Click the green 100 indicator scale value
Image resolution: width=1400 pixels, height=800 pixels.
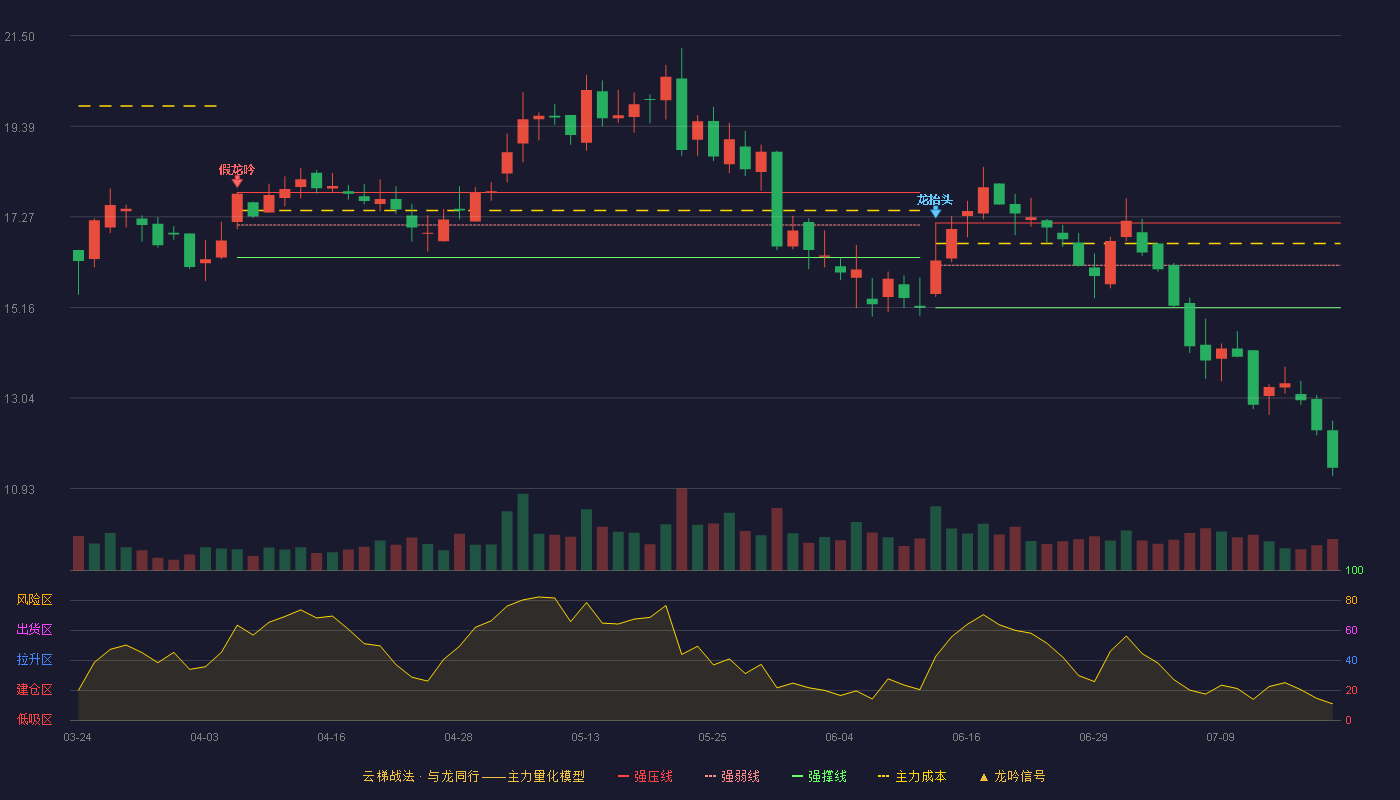tap(1354, 571)
